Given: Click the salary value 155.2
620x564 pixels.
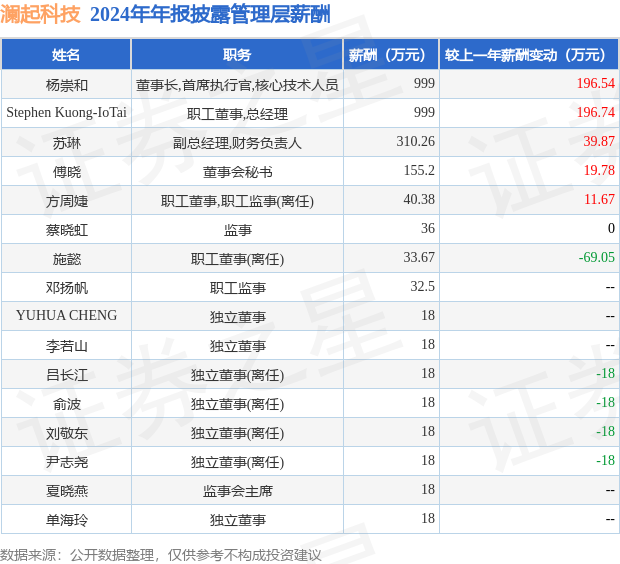Looking at the screenshot, I should (419, 170).
